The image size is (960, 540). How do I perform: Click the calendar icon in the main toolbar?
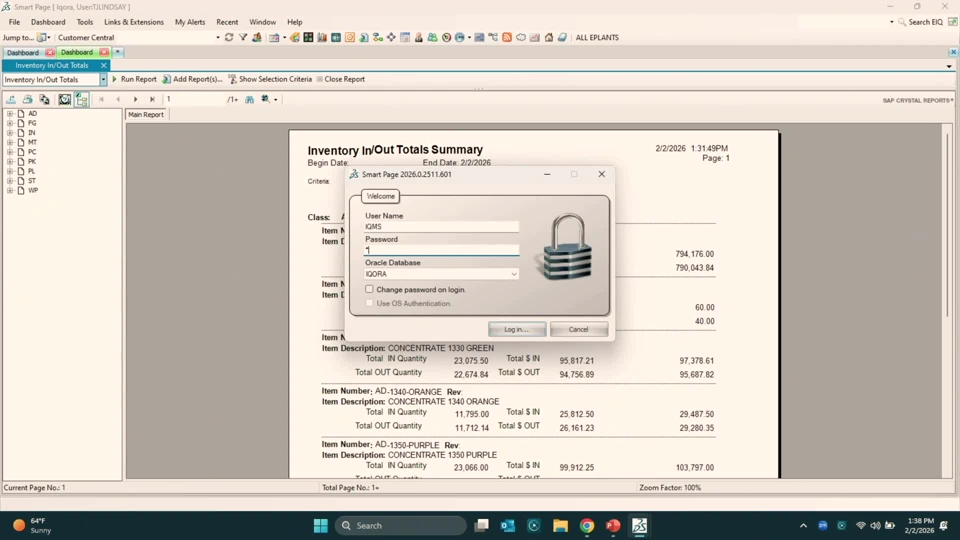tap(405, 37)
